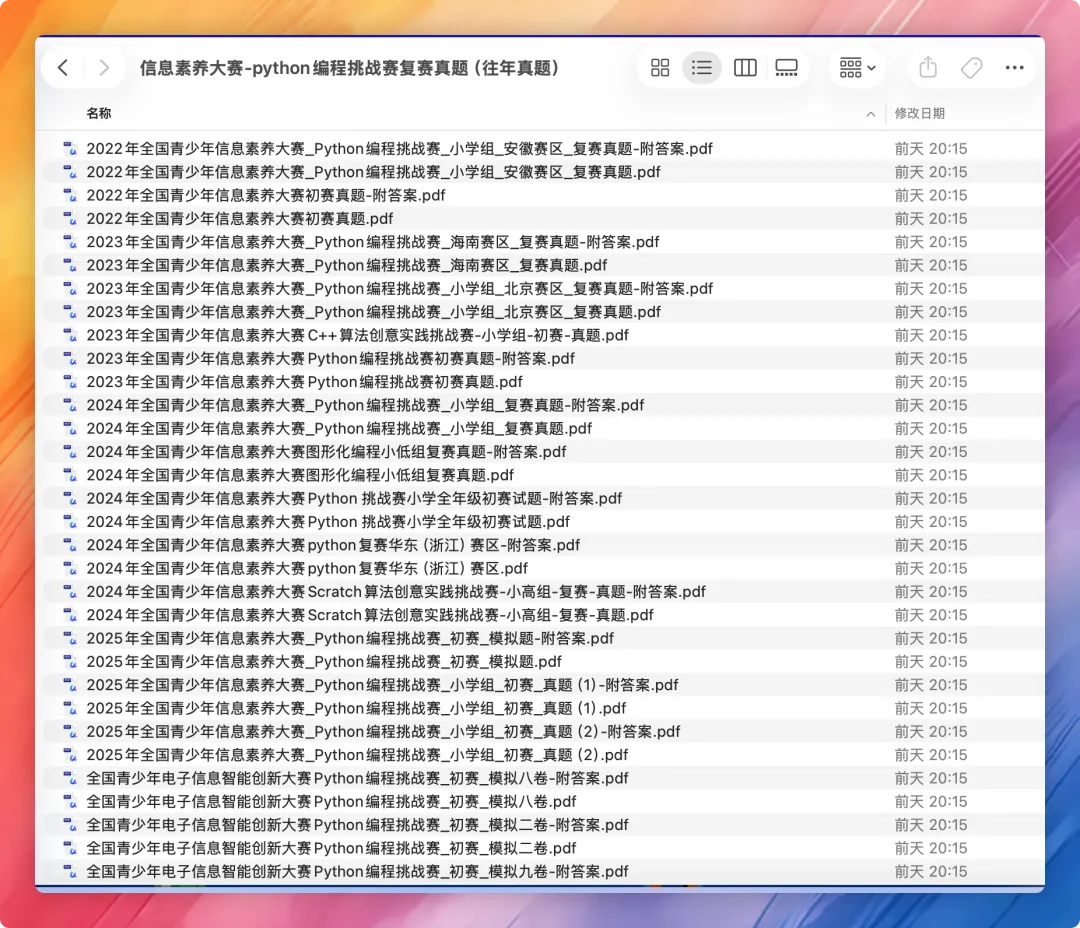Screen dimensions: 1080x928
Task: Sort by the 名称 column header
Action: (x=98, y=113)
